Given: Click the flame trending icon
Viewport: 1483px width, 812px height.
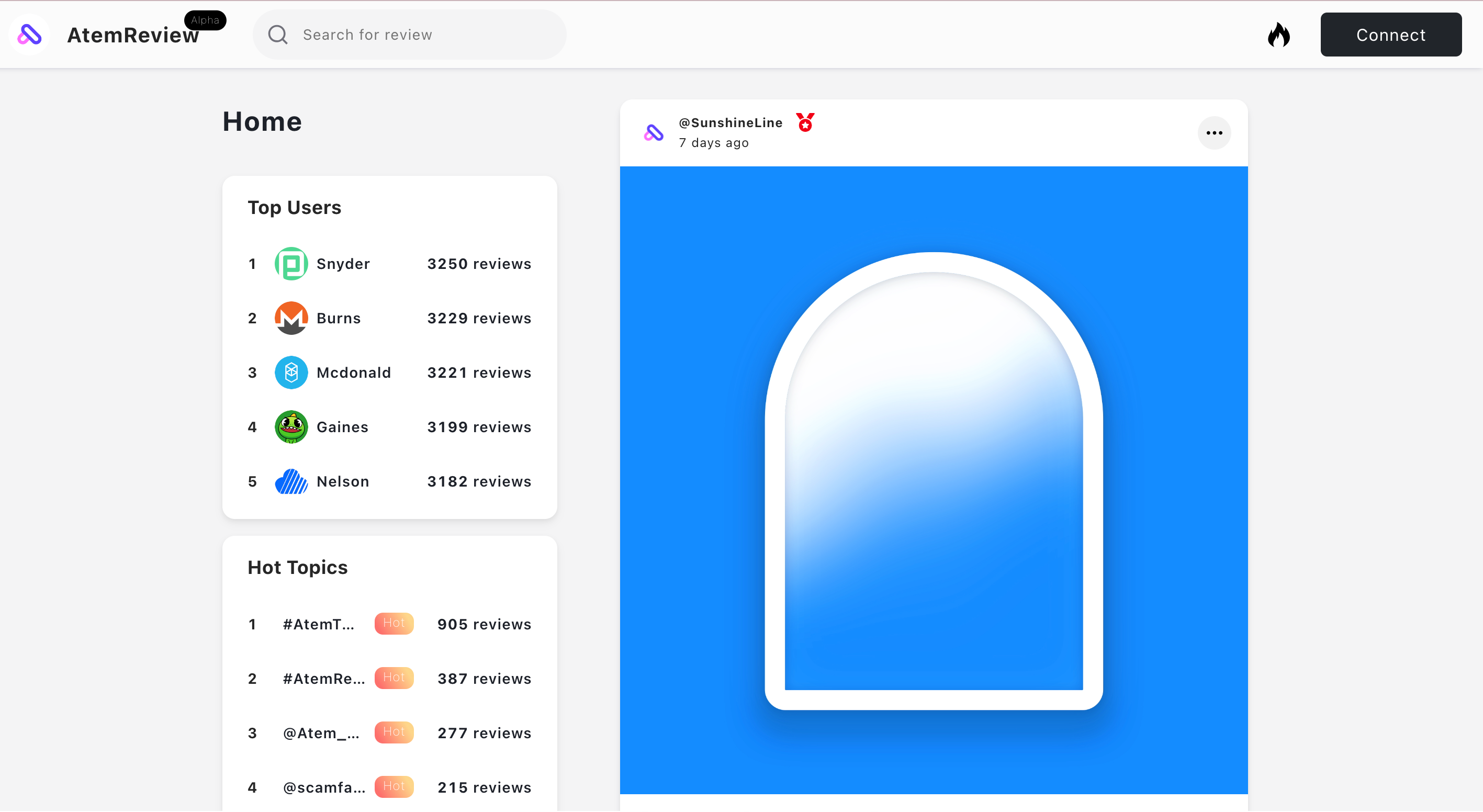Looking at the screenshot, I should (1278, 35).
